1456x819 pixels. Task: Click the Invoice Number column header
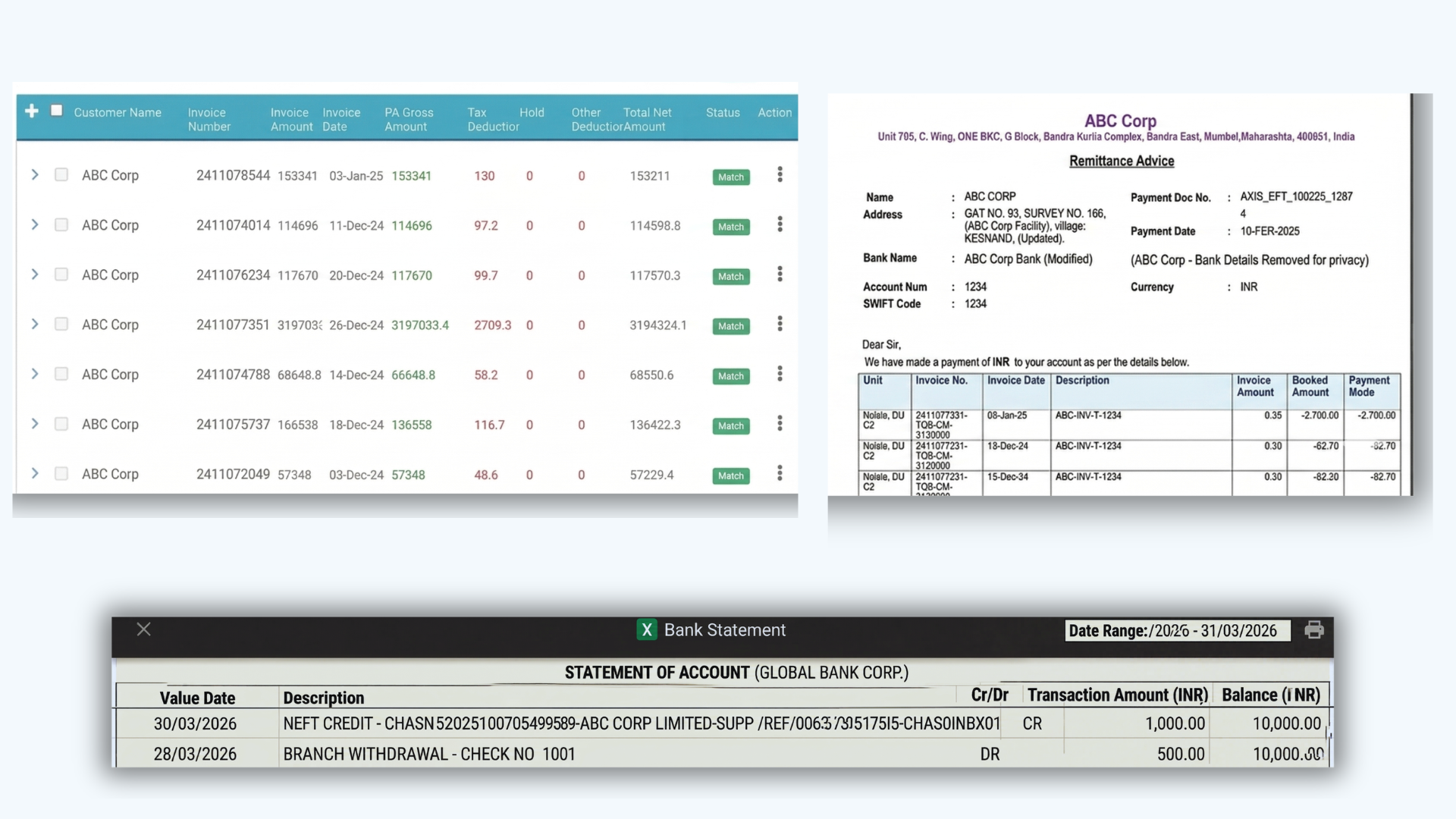tap(209, 119)
